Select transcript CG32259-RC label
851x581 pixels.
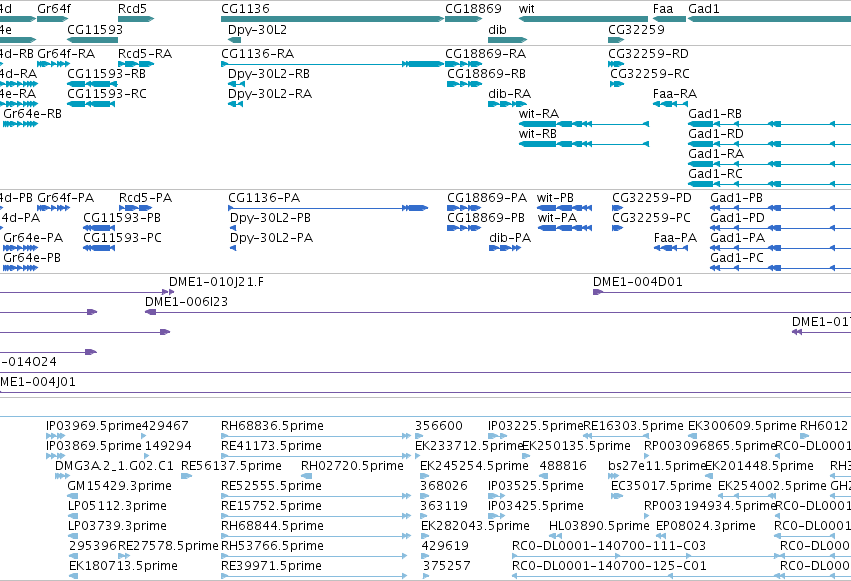click(650, 74)
